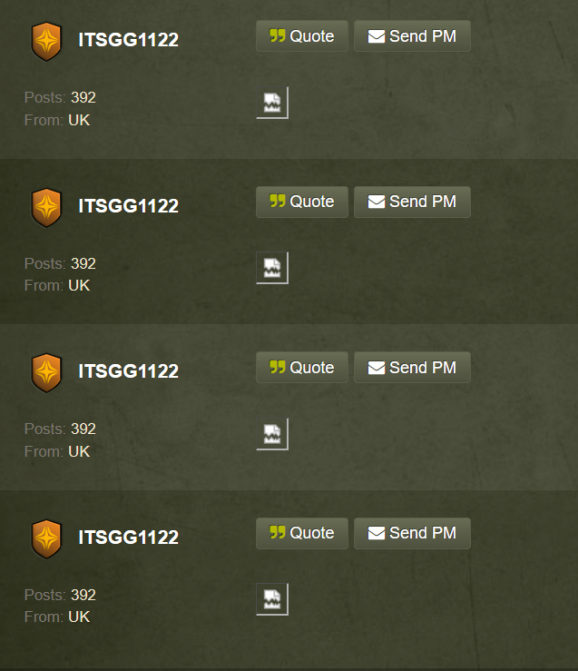Viewport: 578px width, 671px height.
Task: Send PM from the fourth post
Action: [x=412, y=533]
